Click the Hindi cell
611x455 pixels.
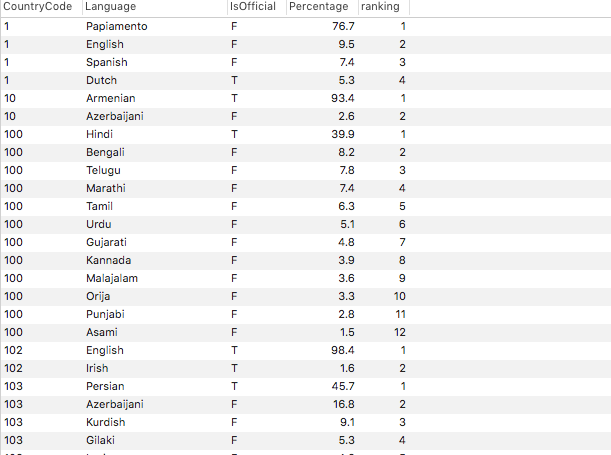(99, 134)
